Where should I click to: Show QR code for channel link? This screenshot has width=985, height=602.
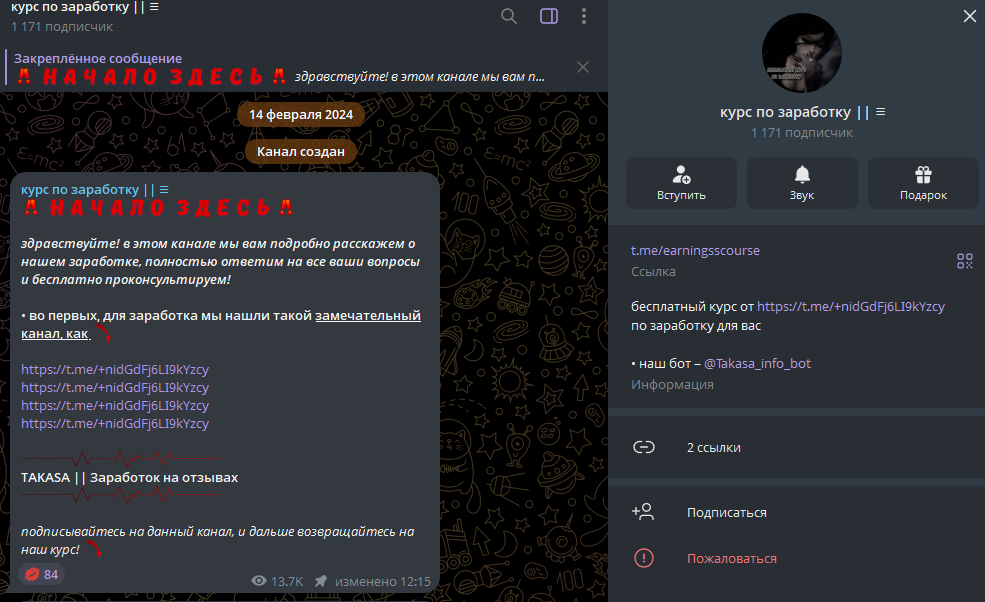point(965,261)
